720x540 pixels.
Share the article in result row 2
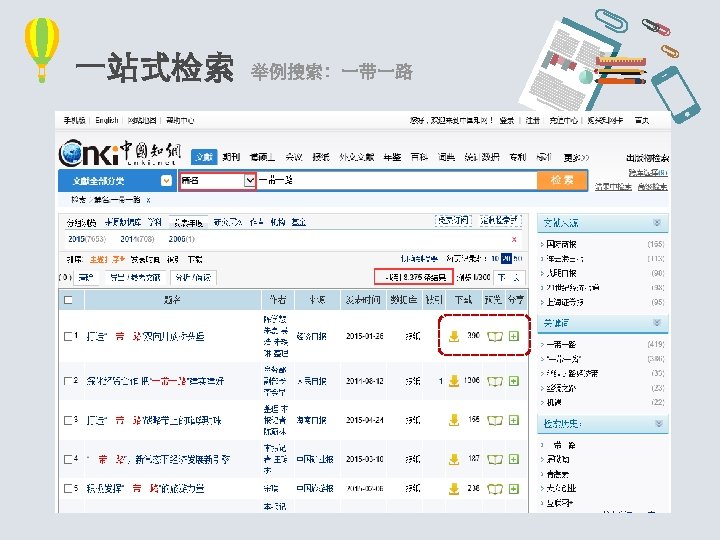click(514, 381)
